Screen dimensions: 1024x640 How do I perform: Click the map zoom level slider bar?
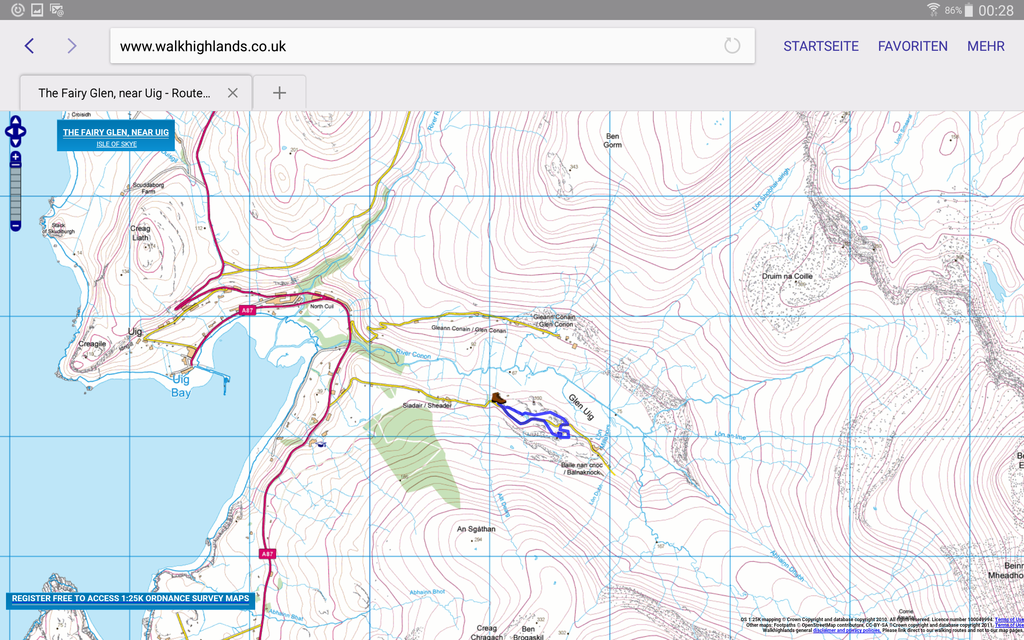tap(16, 192)
